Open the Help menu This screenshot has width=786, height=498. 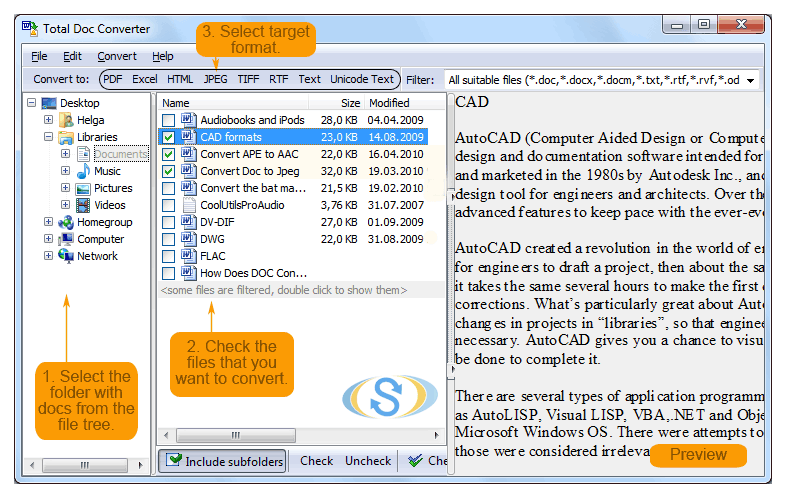pos(163,56)
